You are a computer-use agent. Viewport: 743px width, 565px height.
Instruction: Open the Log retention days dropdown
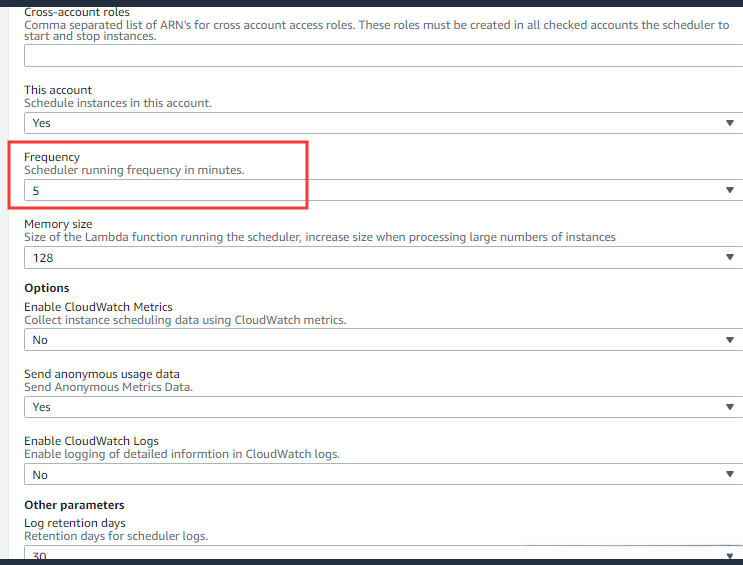(380, 555)
